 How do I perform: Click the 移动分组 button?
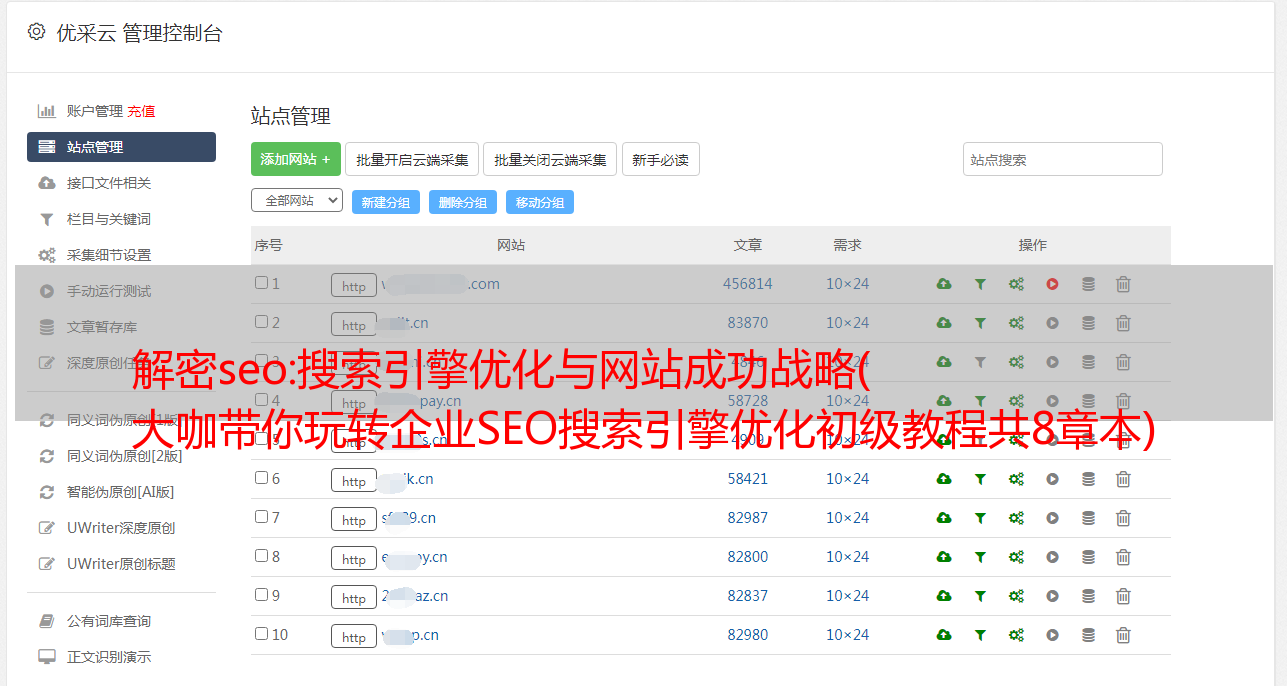540,202
